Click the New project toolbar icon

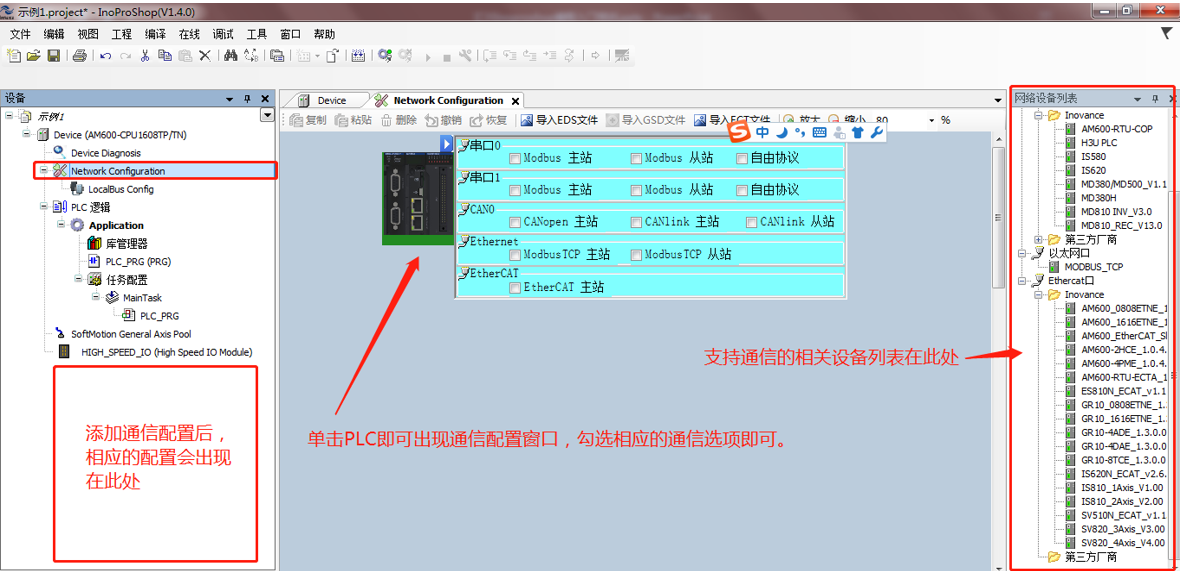[x=14, y=56]
